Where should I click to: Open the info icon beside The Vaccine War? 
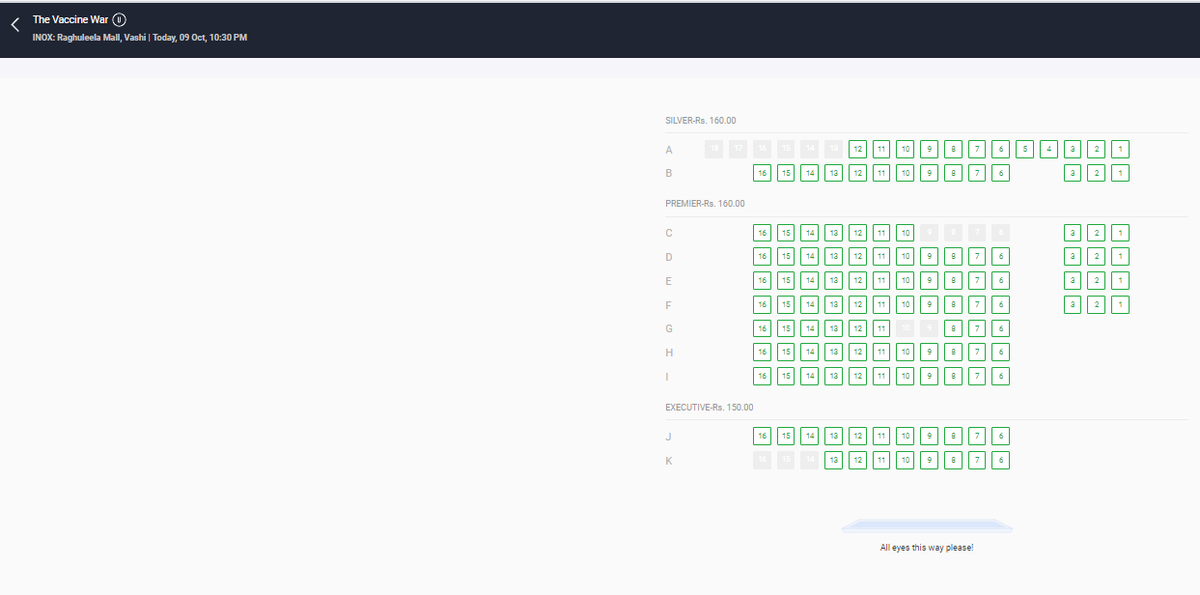coord(119,19)
